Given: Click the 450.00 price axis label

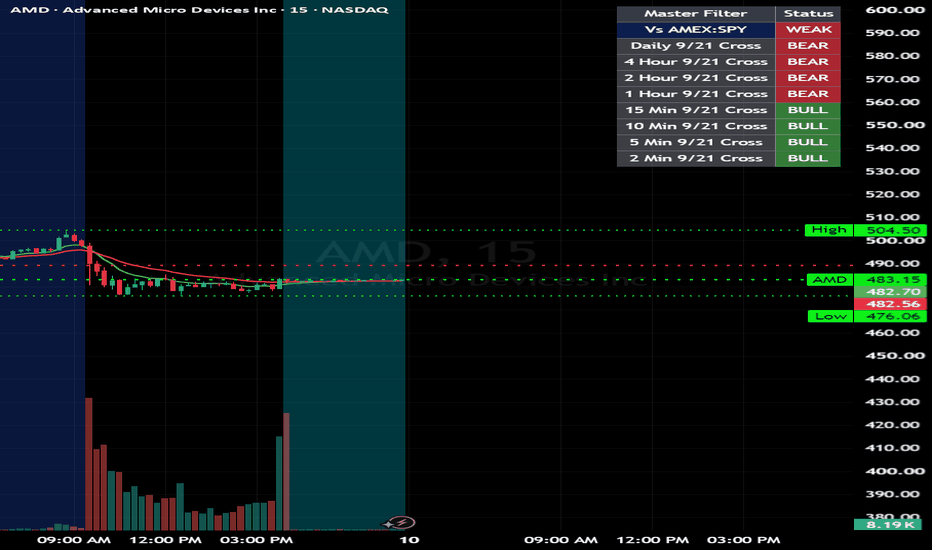Looking at the screenshot, I should (895, 356).
